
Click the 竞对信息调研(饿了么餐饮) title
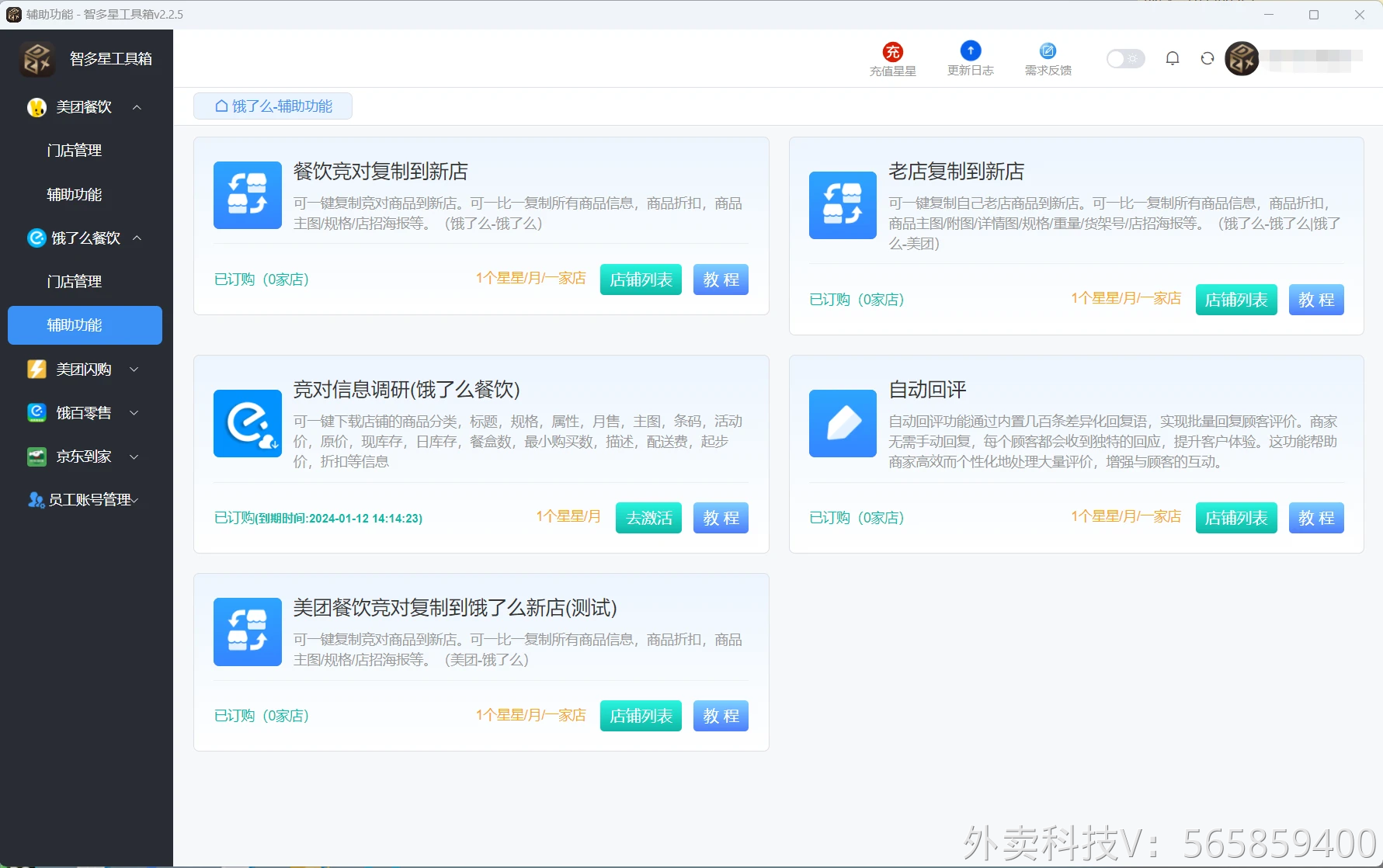coord(406,390)
